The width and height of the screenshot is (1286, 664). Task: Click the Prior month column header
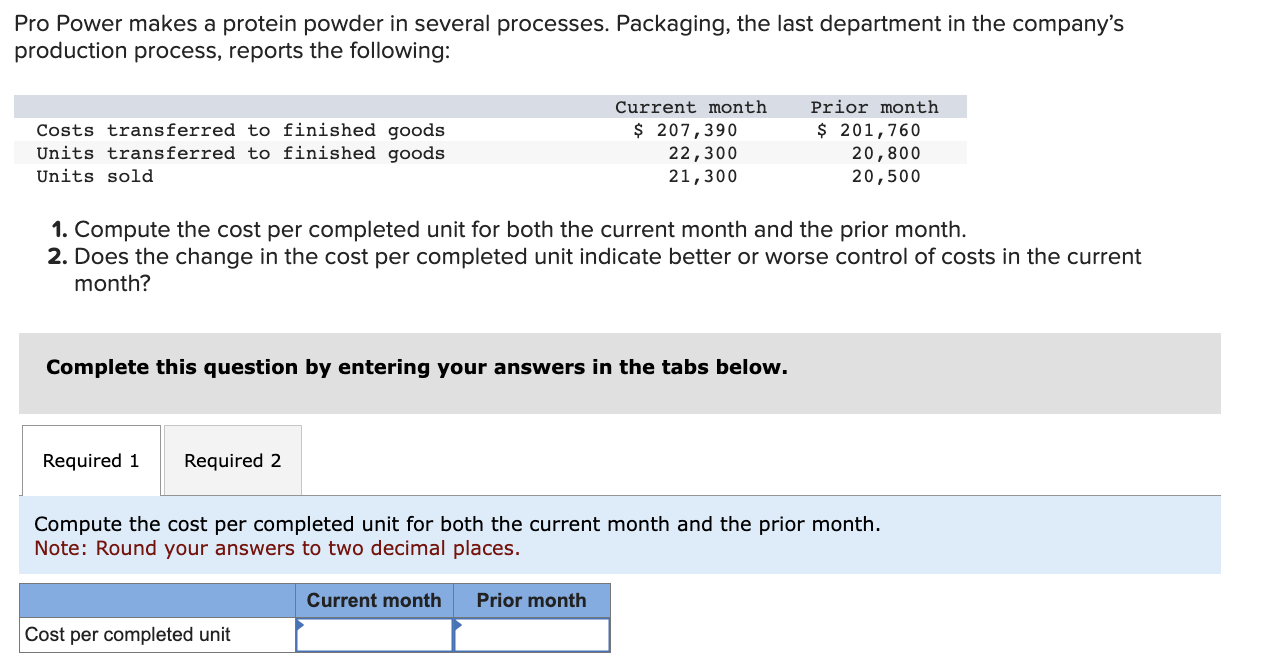tap(531, 600)
